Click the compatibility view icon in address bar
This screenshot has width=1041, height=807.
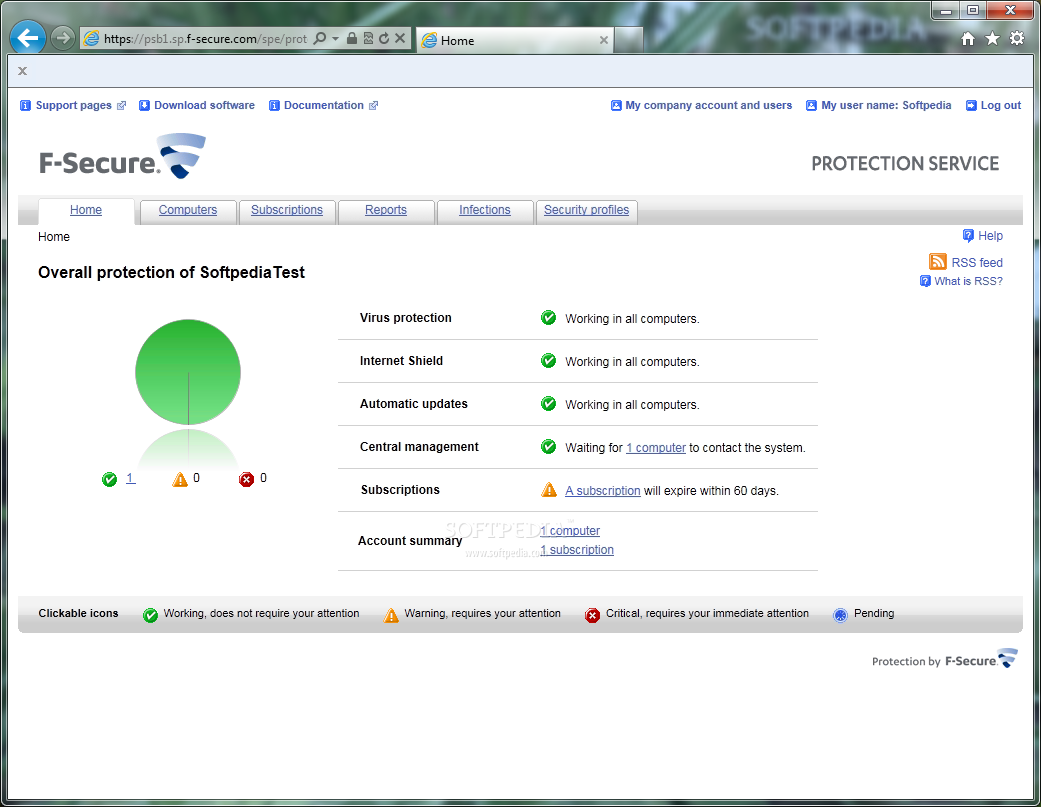[x=368, y=38]
